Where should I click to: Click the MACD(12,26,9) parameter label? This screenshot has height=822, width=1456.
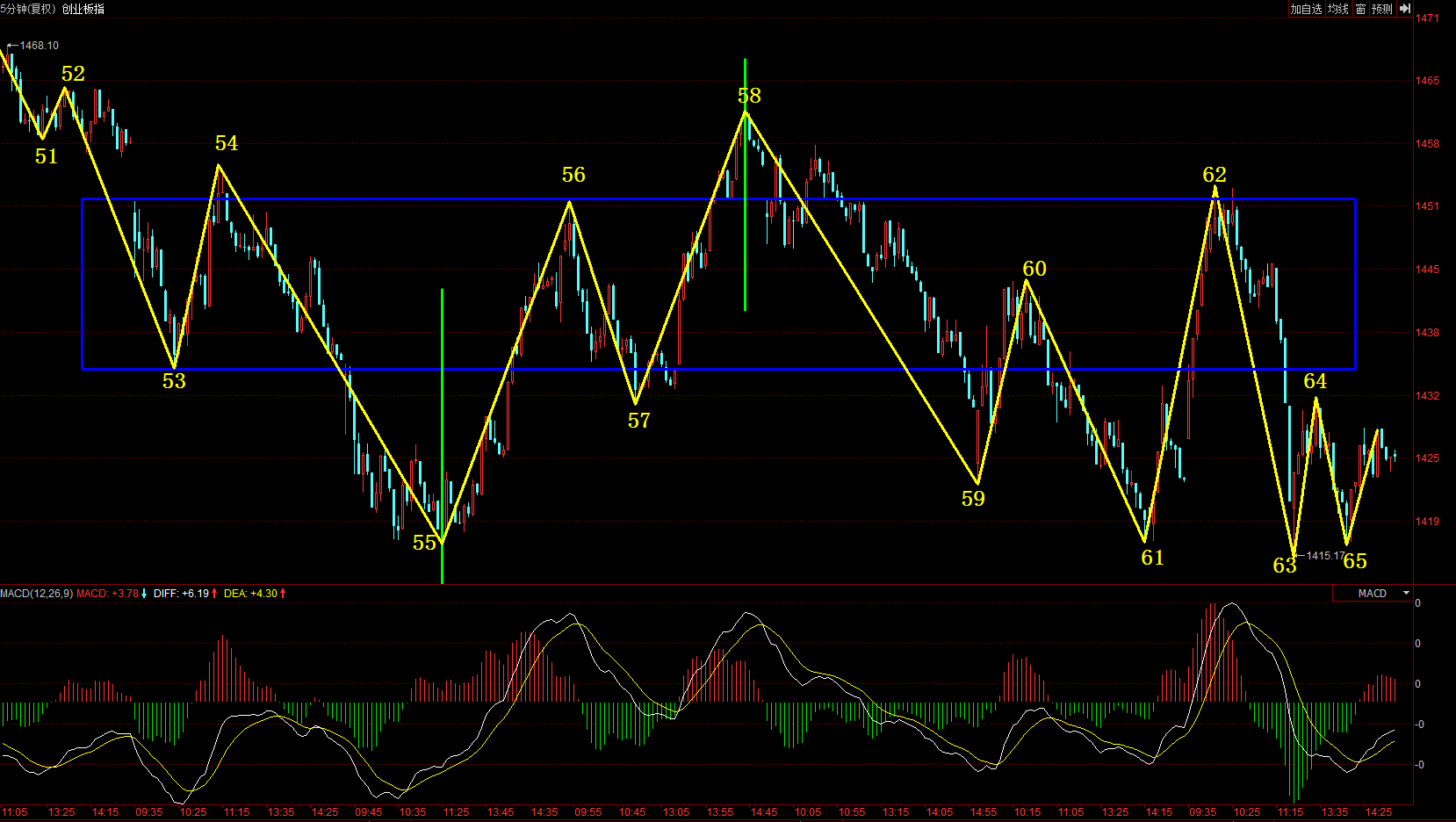coord(36,594)
